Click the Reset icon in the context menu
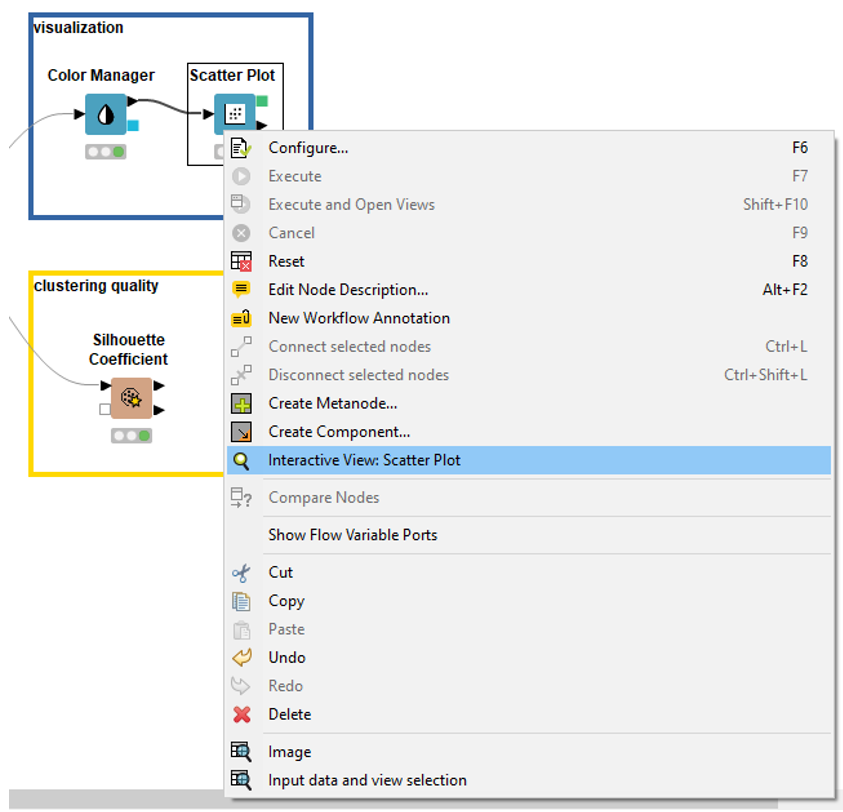Screen dimensions: 843x812 pyautogui.click(x=241, y=260)
